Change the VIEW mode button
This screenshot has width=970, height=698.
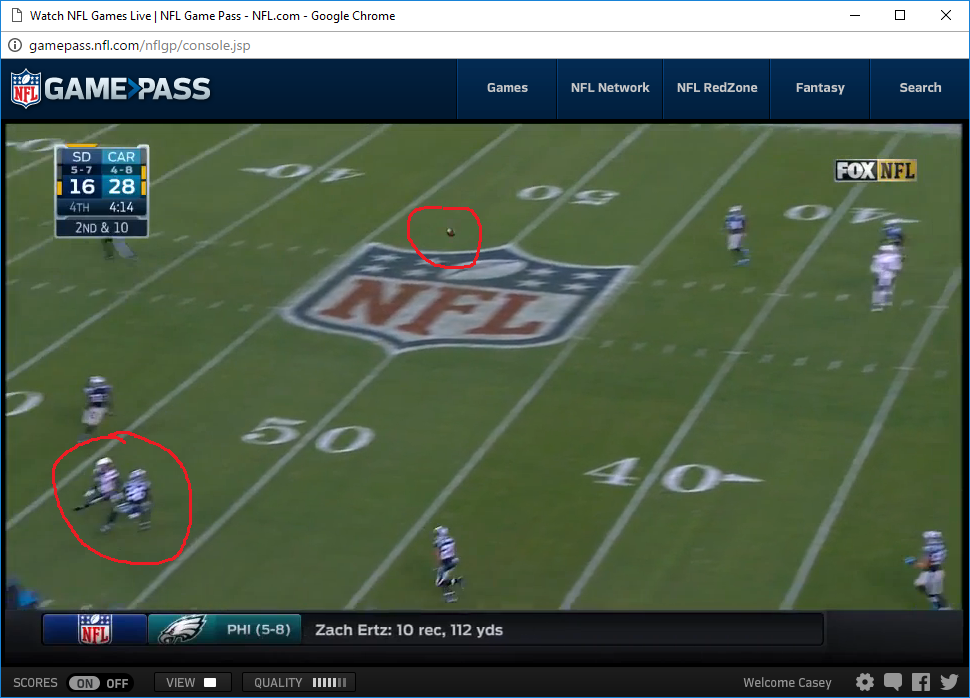[192, 683]
